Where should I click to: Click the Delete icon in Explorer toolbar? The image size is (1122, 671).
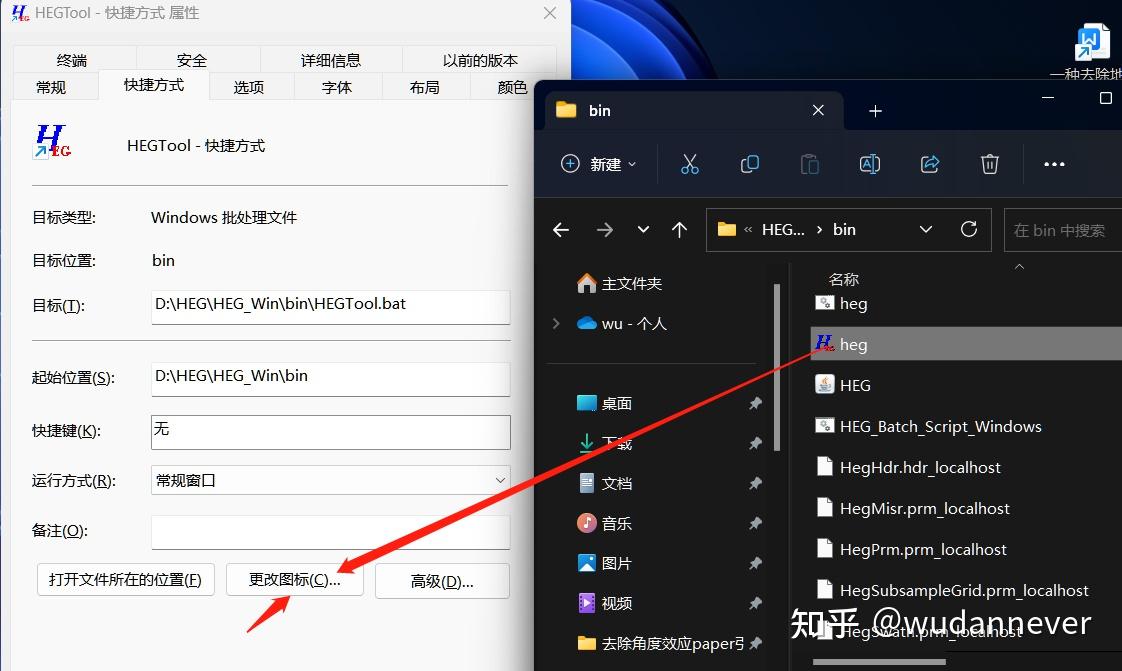pos(989,163)
